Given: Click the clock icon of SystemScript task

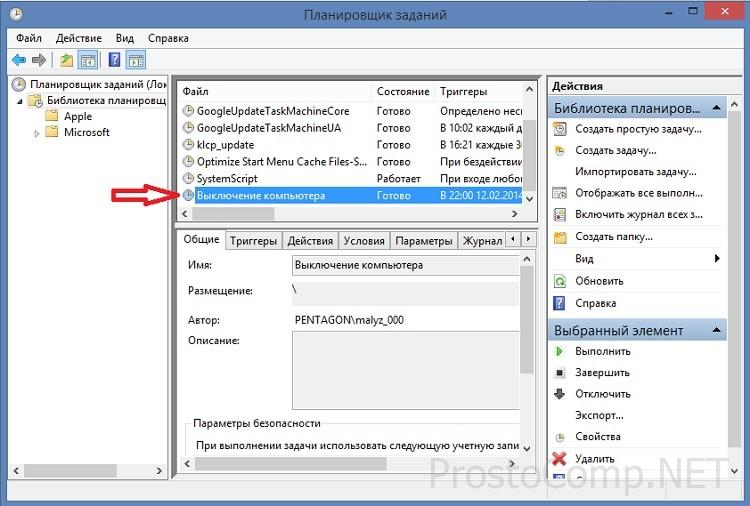Looking at the screenshot, I should pos(188,178).
